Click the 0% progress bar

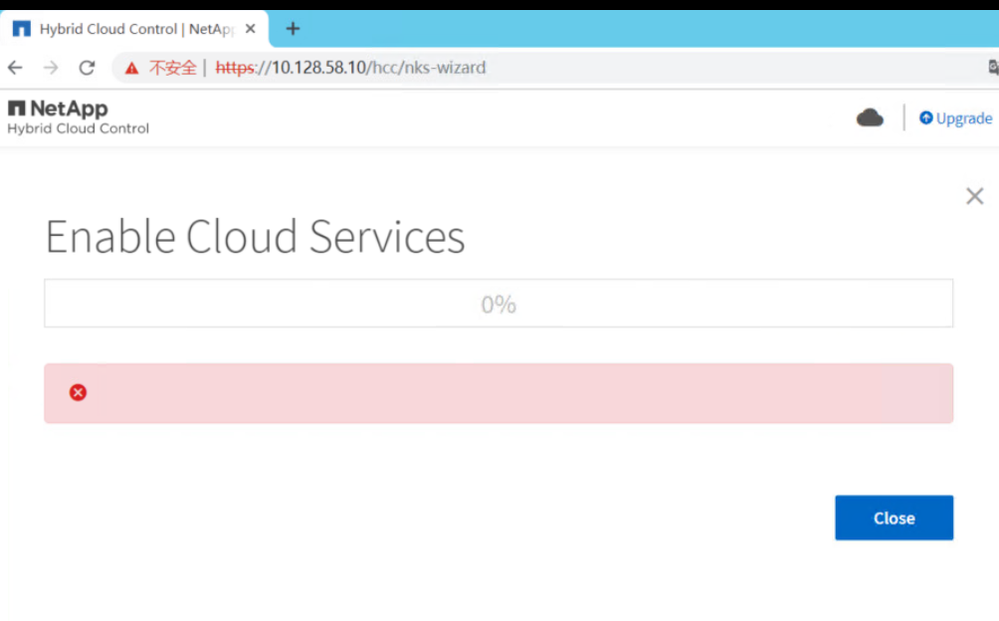click(x=498, y=304)
